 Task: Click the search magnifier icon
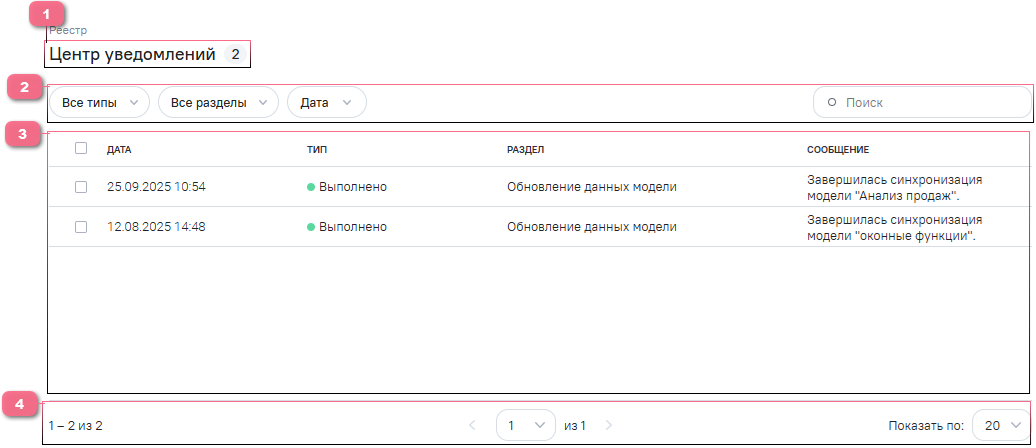coord(832,103)
